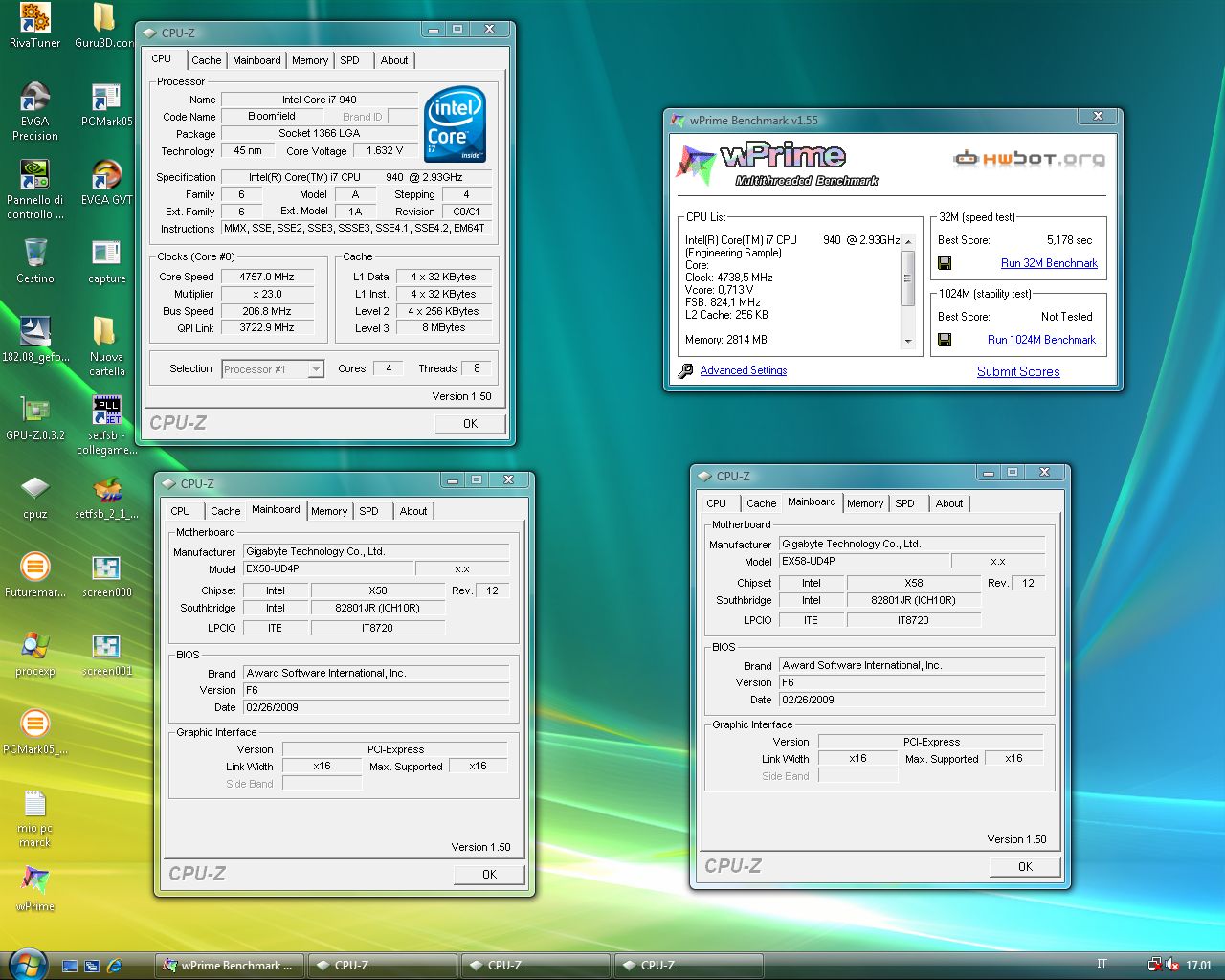This screenshot has width=1225, height=980.
Task: Switch to Cache tab in top CPU-Z
Action: pos(206,60)
